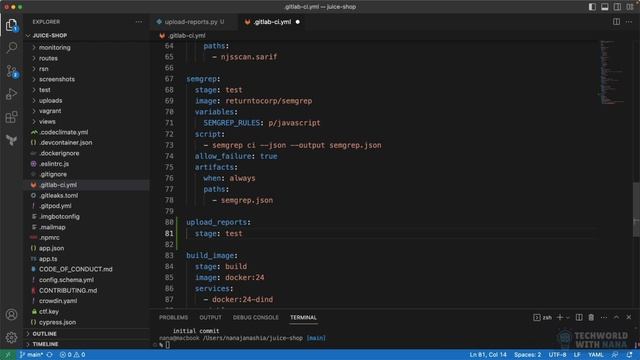Screen dimensions: 640x360
Task: Change language mode YAML
Action: tap(596, 355)
